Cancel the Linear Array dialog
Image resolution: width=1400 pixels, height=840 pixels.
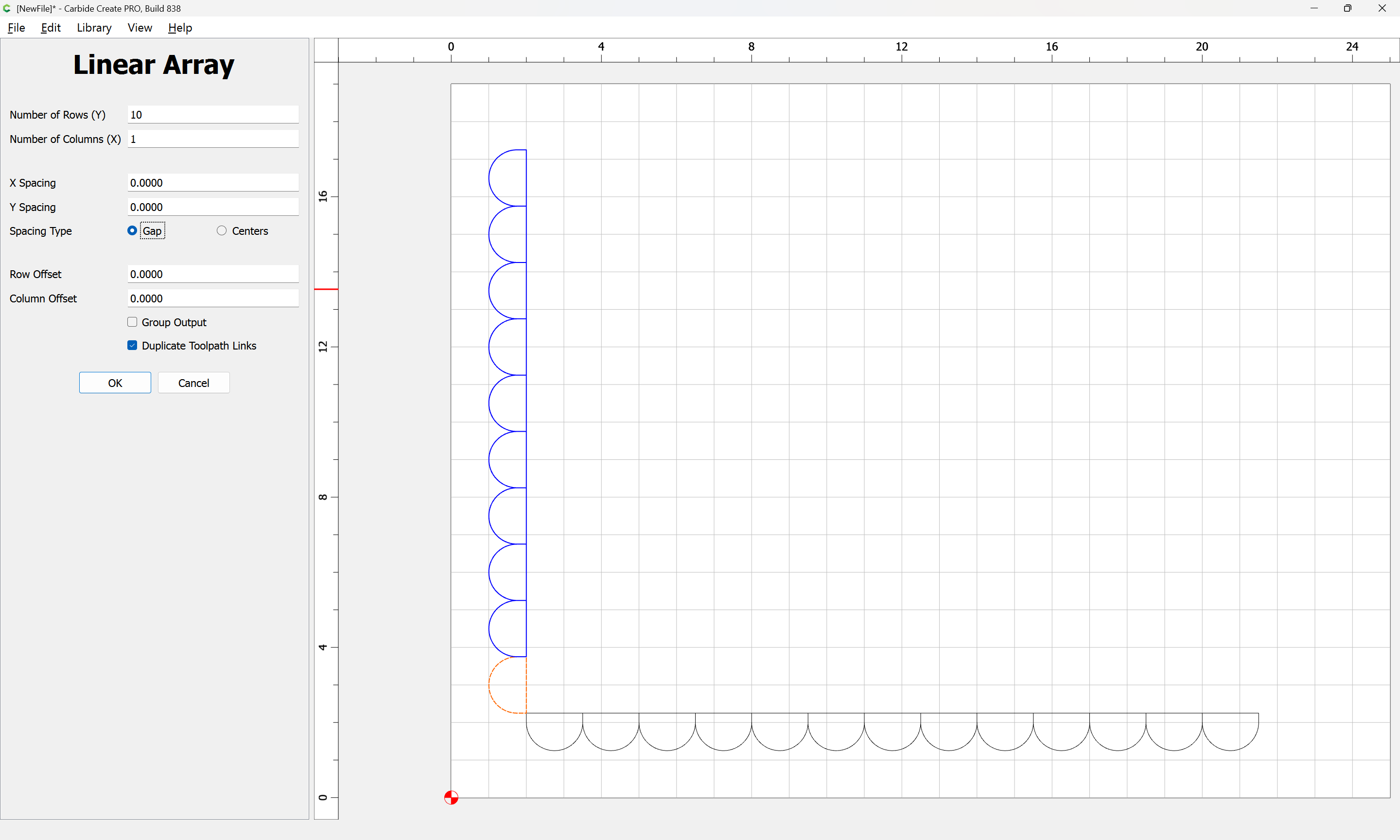tap(193, 383)
